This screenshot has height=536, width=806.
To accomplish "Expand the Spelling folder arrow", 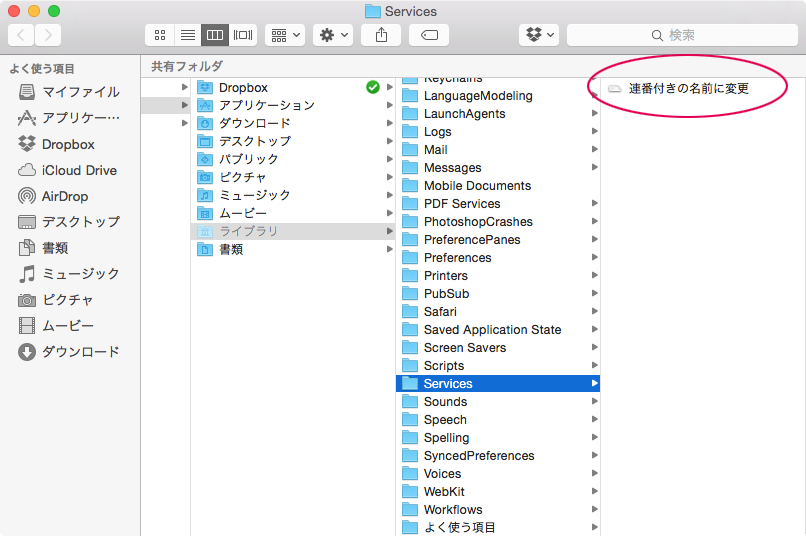I will 594,437.
